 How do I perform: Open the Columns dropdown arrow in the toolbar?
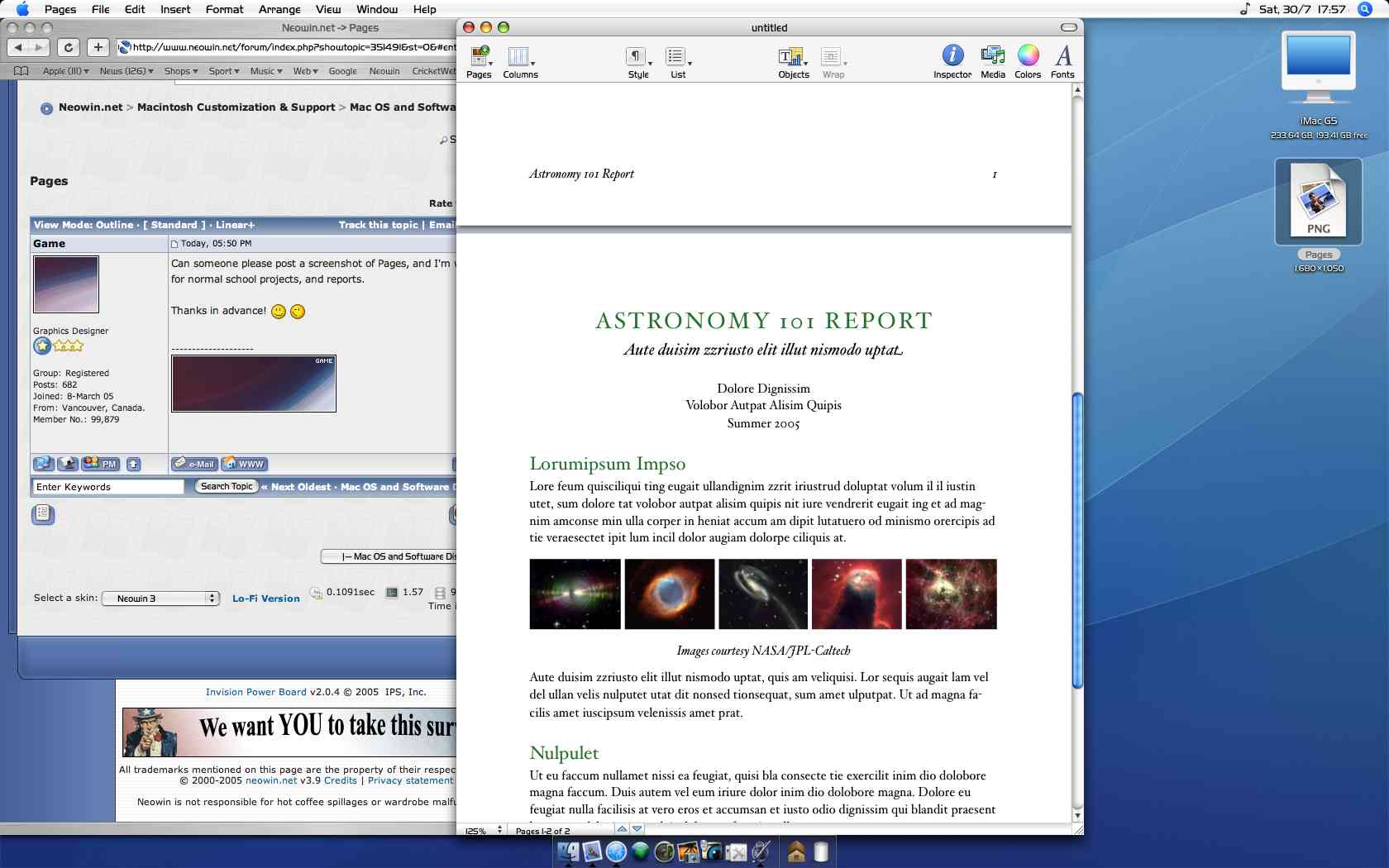coord(532,63)
